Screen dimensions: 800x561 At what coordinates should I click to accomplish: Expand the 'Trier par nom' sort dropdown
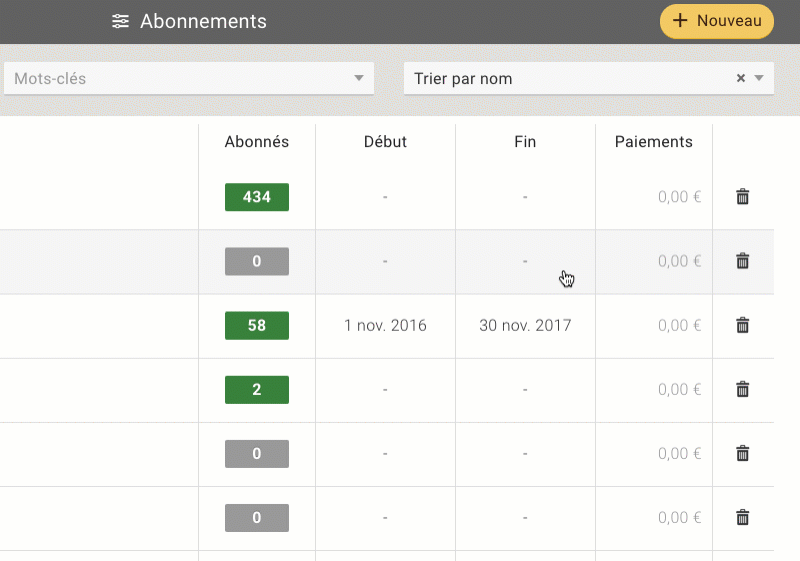pos(759,78)
